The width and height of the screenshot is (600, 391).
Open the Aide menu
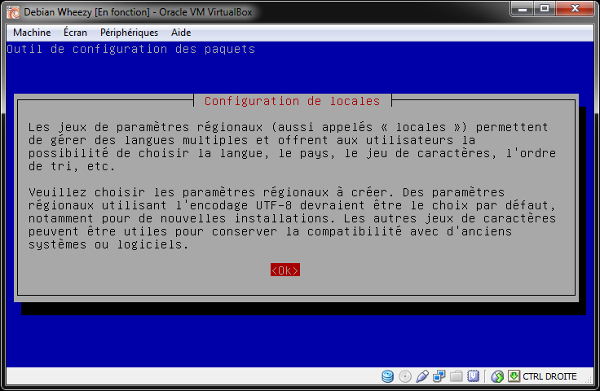(x=181, y=33)
